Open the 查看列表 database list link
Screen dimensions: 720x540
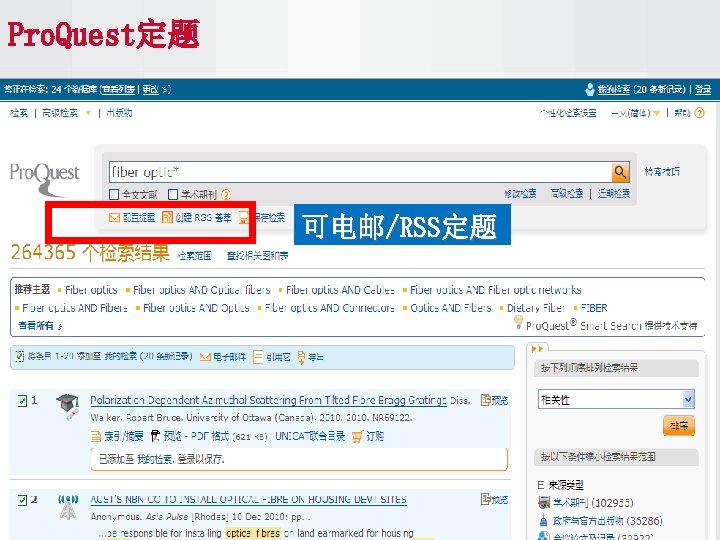118,89
